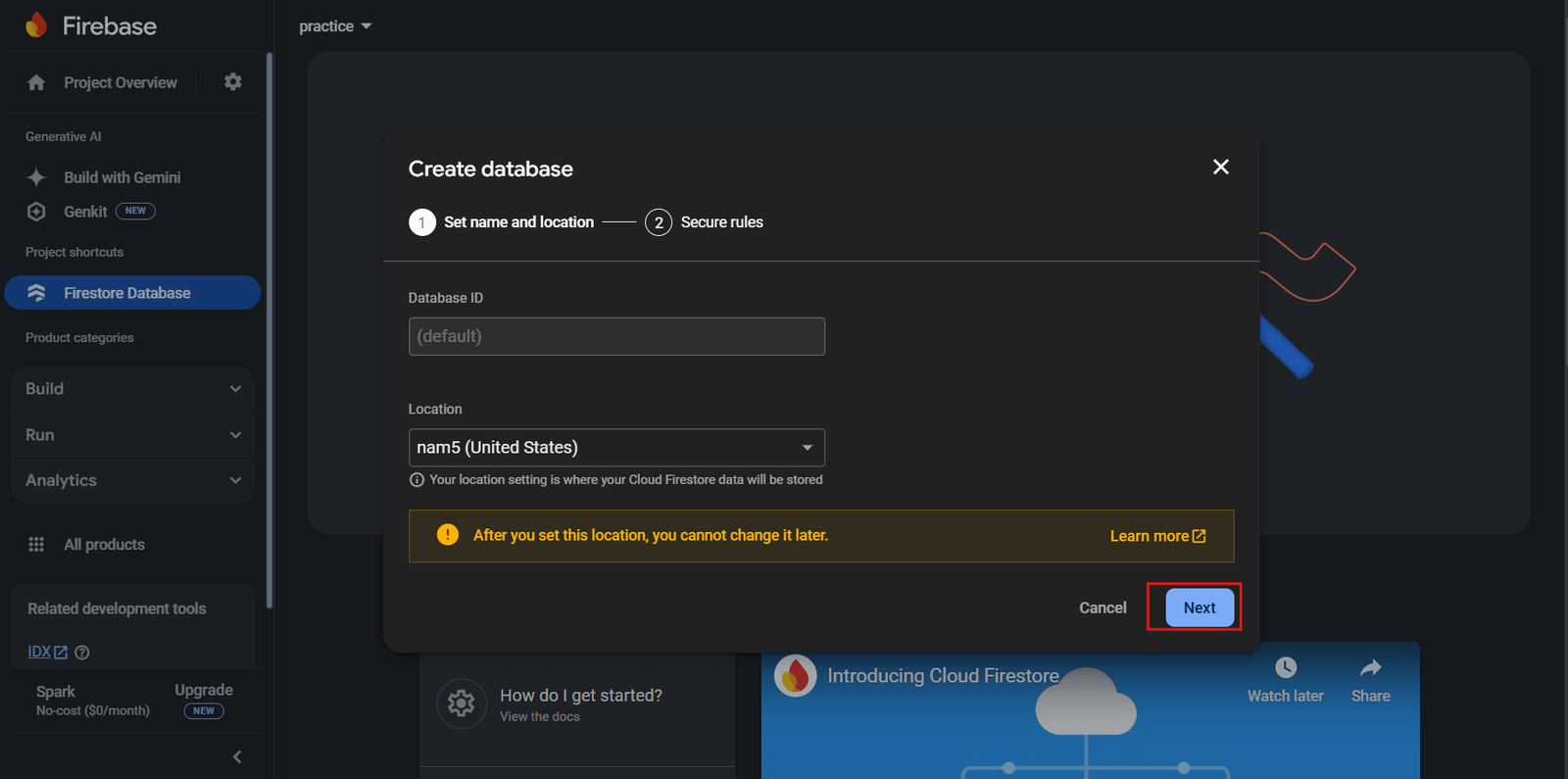
Task: Click the Next button
Action: [x=1199, y=608]
